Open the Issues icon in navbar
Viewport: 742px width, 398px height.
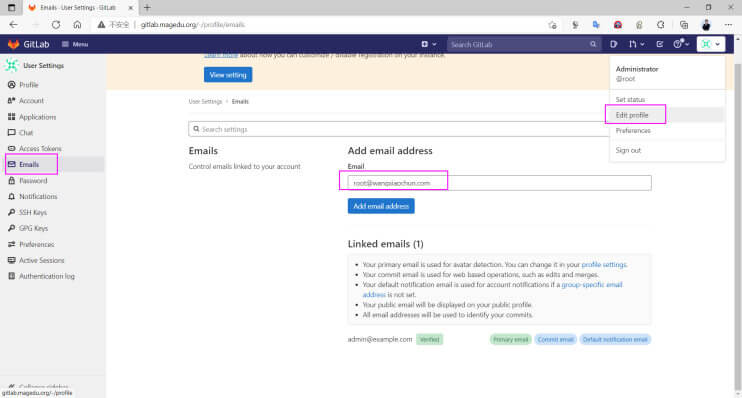pyautogui.click(x=614, y=44)
